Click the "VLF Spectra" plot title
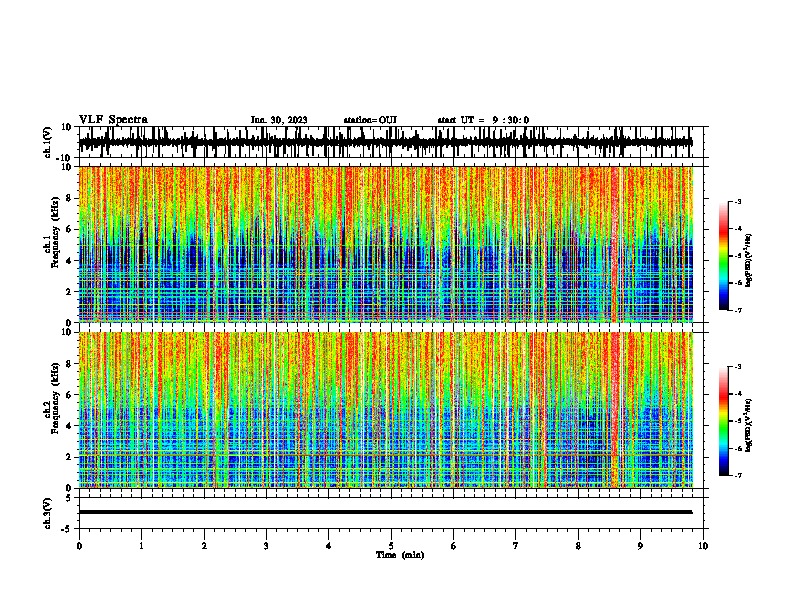 [113, 120]
